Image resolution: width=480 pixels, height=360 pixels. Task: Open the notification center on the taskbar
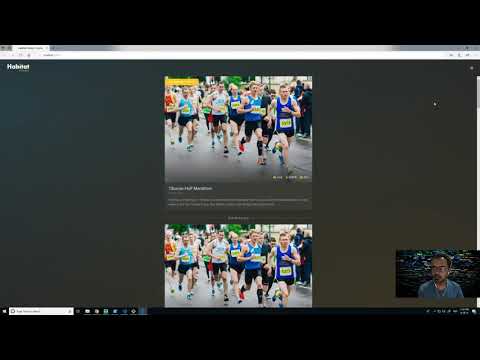(474, 311)
